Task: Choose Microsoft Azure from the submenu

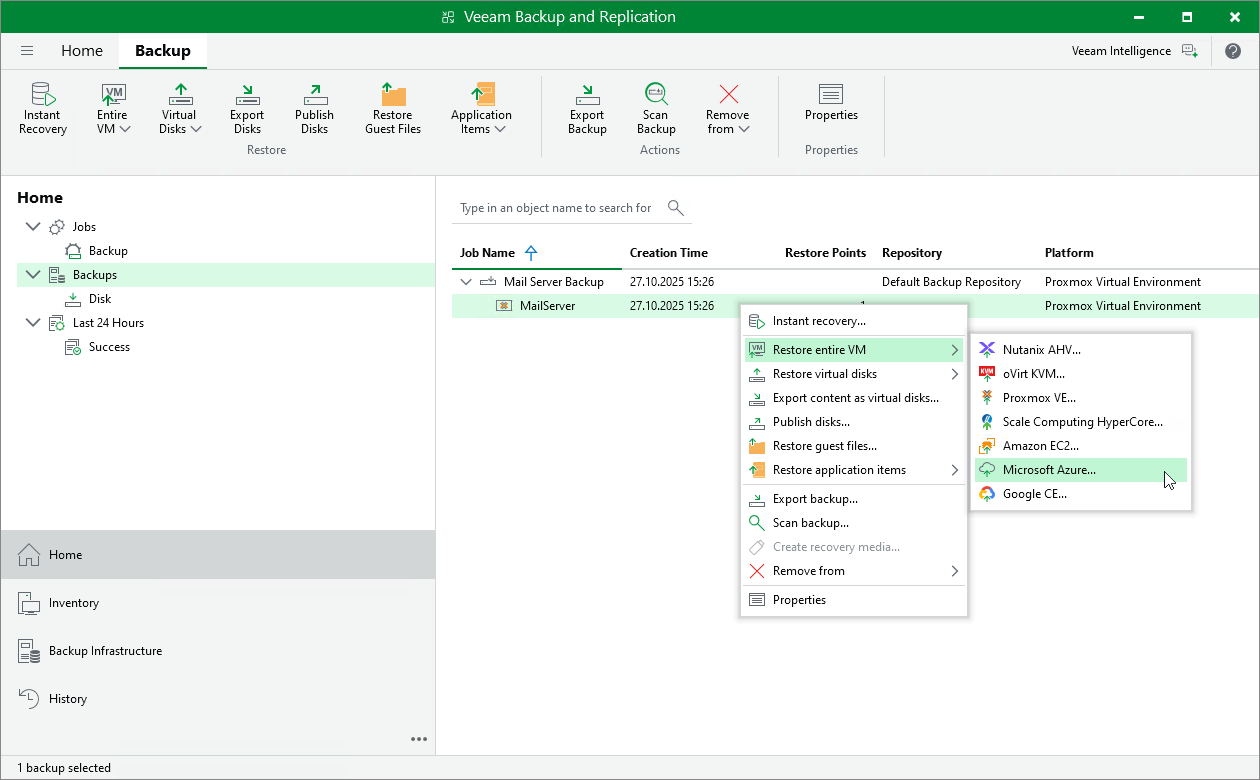Action: pyautogui.click(x=1050, y=469)
